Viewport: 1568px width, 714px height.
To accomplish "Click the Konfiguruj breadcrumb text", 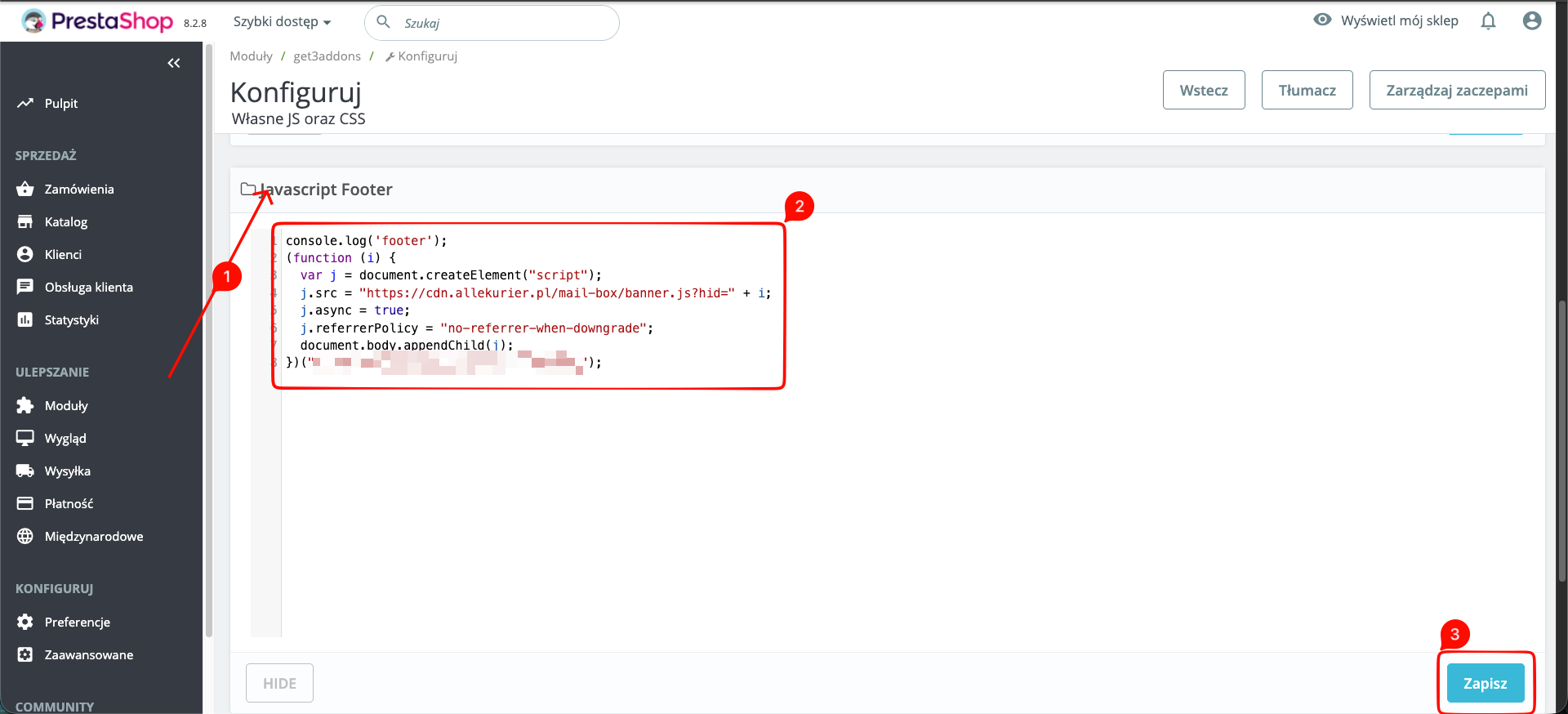I will [x=427, y=56].
